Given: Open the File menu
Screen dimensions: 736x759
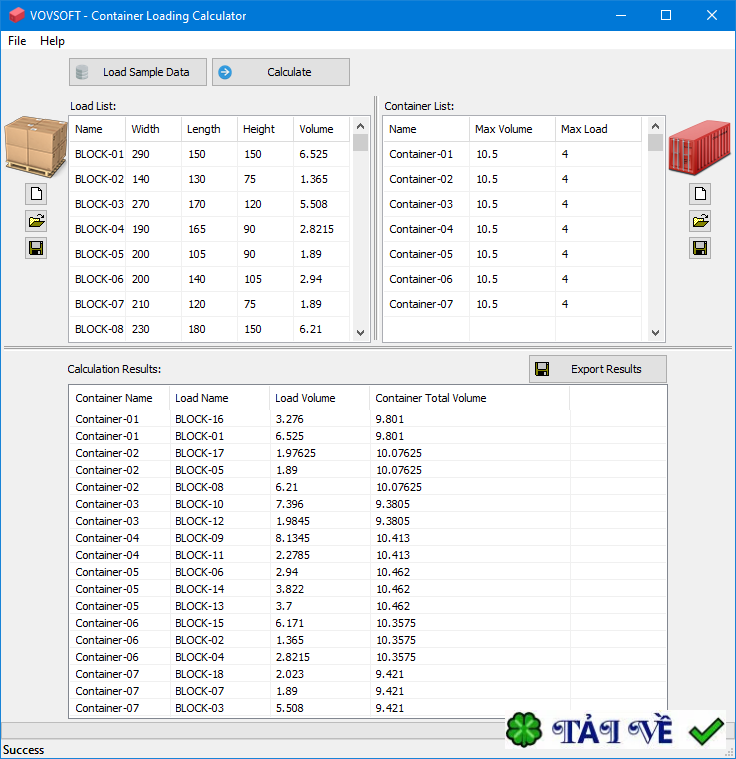Looking at the screenshot, I should (17, 41).
